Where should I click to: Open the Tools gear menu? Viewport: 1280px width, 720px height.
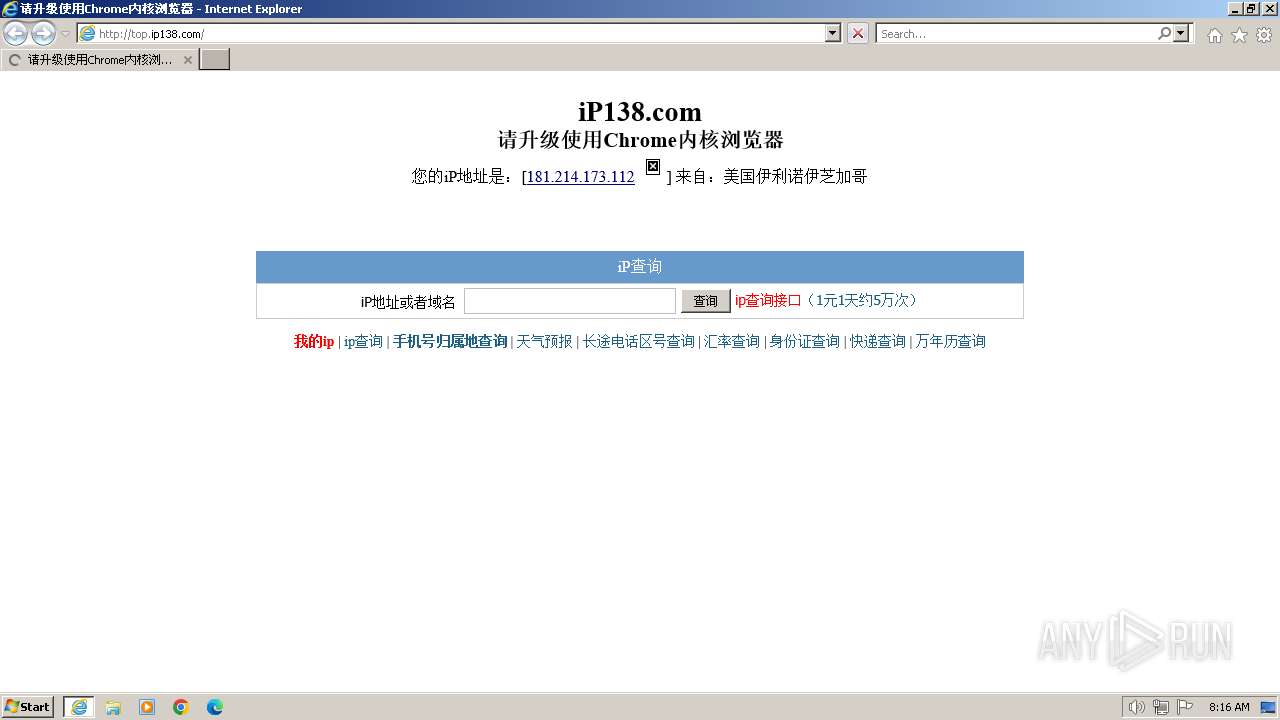coord(1264,35)
